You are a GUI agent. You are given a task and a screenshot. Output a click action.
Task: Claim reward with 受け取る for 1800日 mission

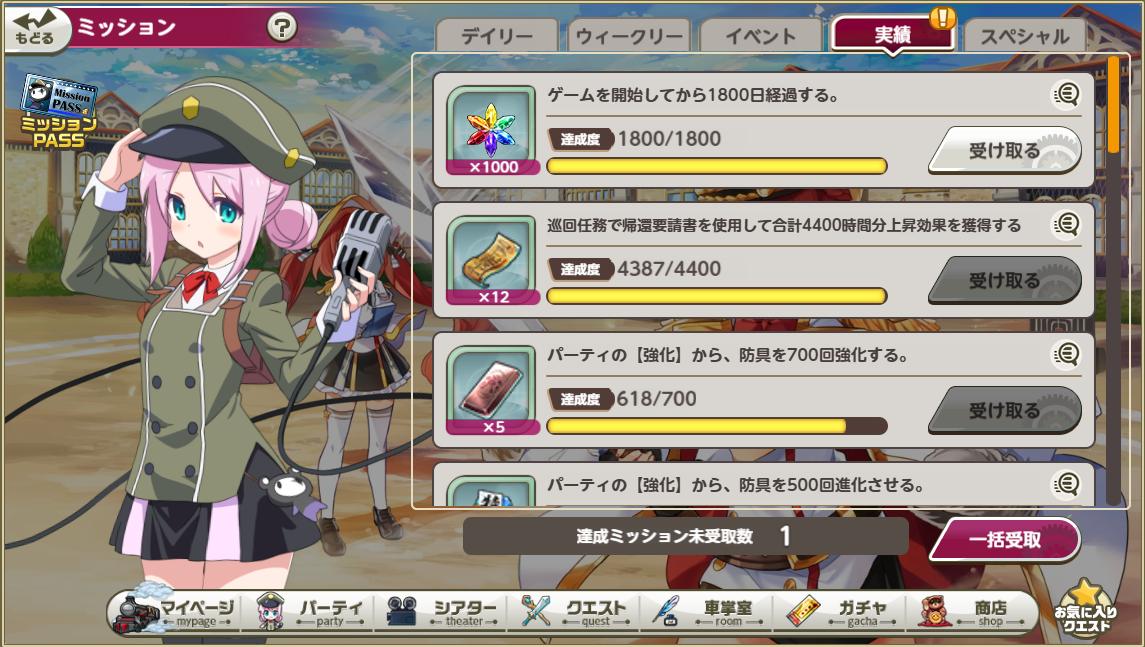(1004, 150)
